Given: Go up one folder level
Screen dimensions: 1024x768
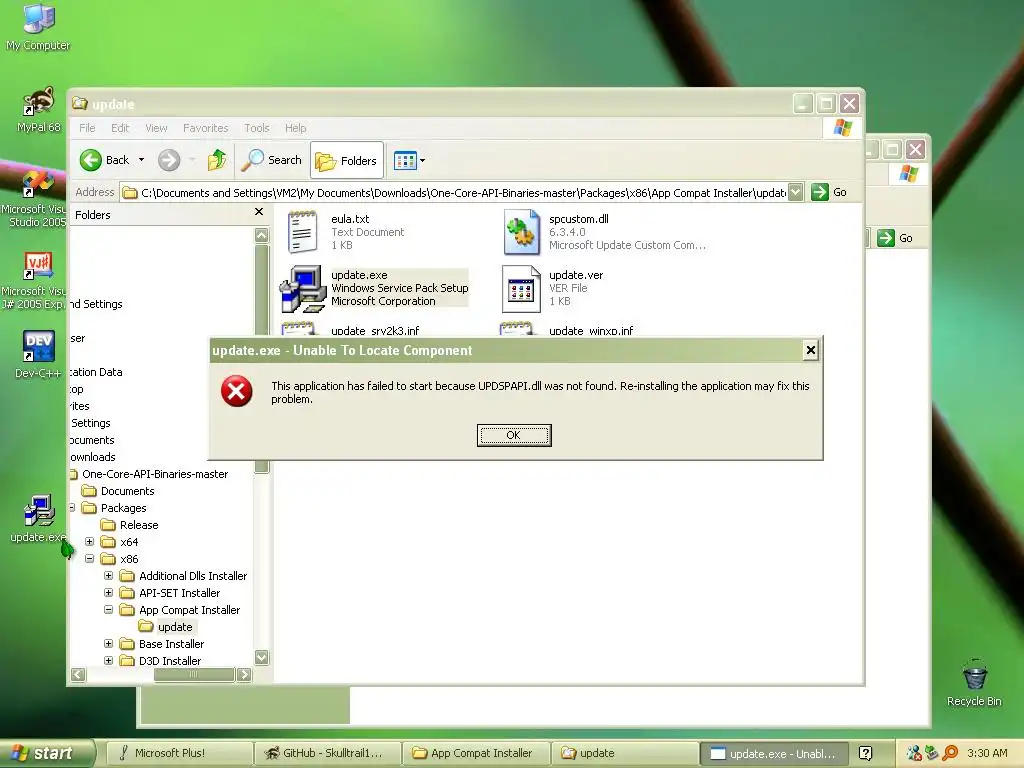Looking at the screenshot, I should click(x=217, y=160).
